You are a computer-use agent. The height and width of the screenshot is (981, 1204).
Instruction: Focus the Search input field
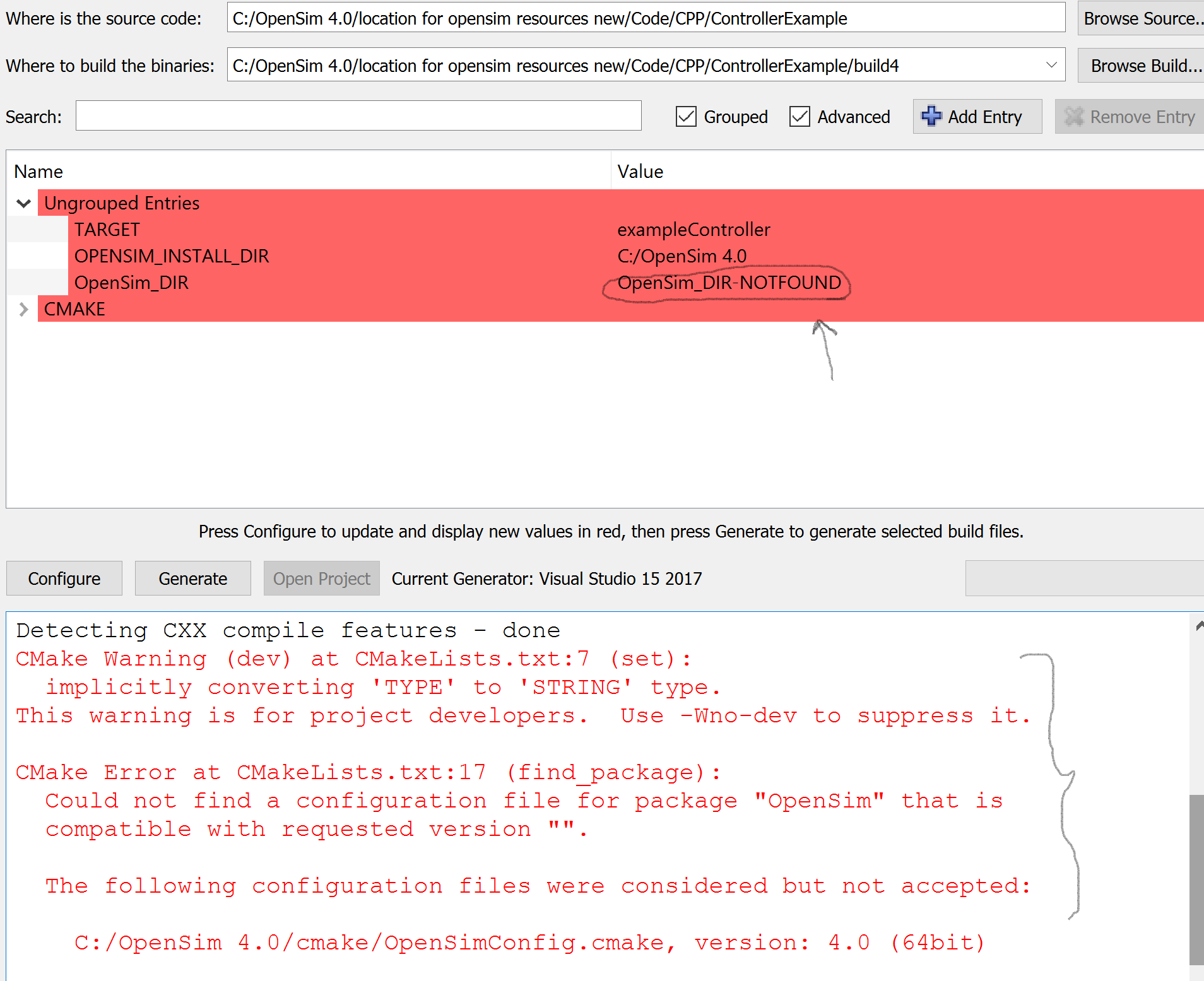(358, 116)
